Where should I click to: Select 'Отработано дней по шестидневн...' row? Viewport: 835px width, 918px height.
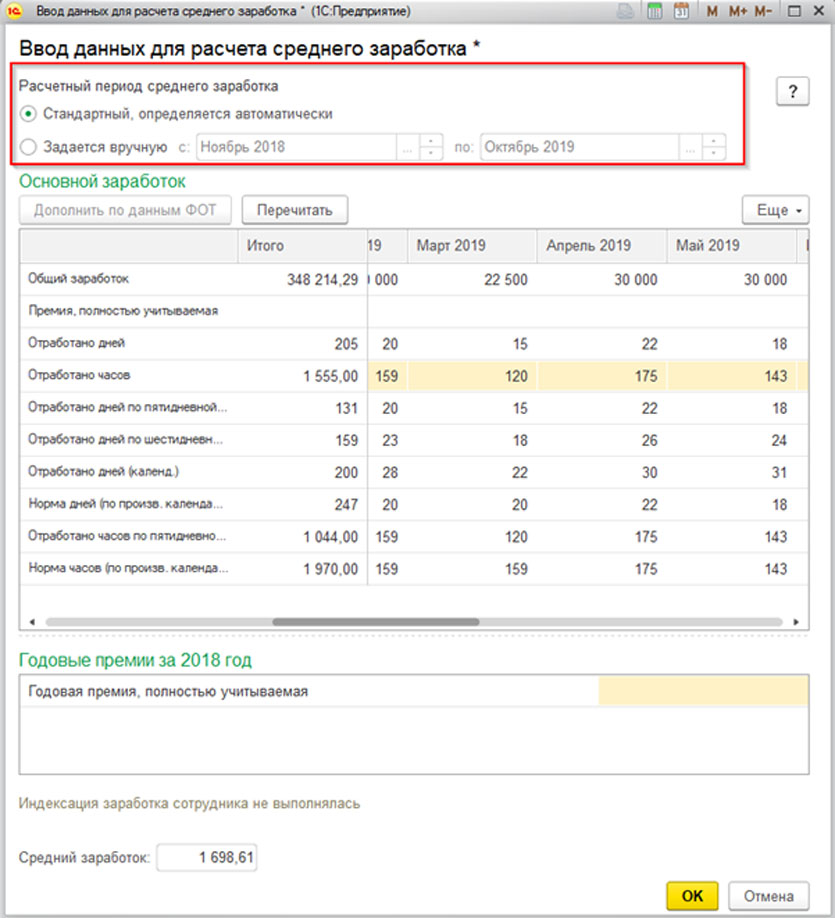click(125, 440)
